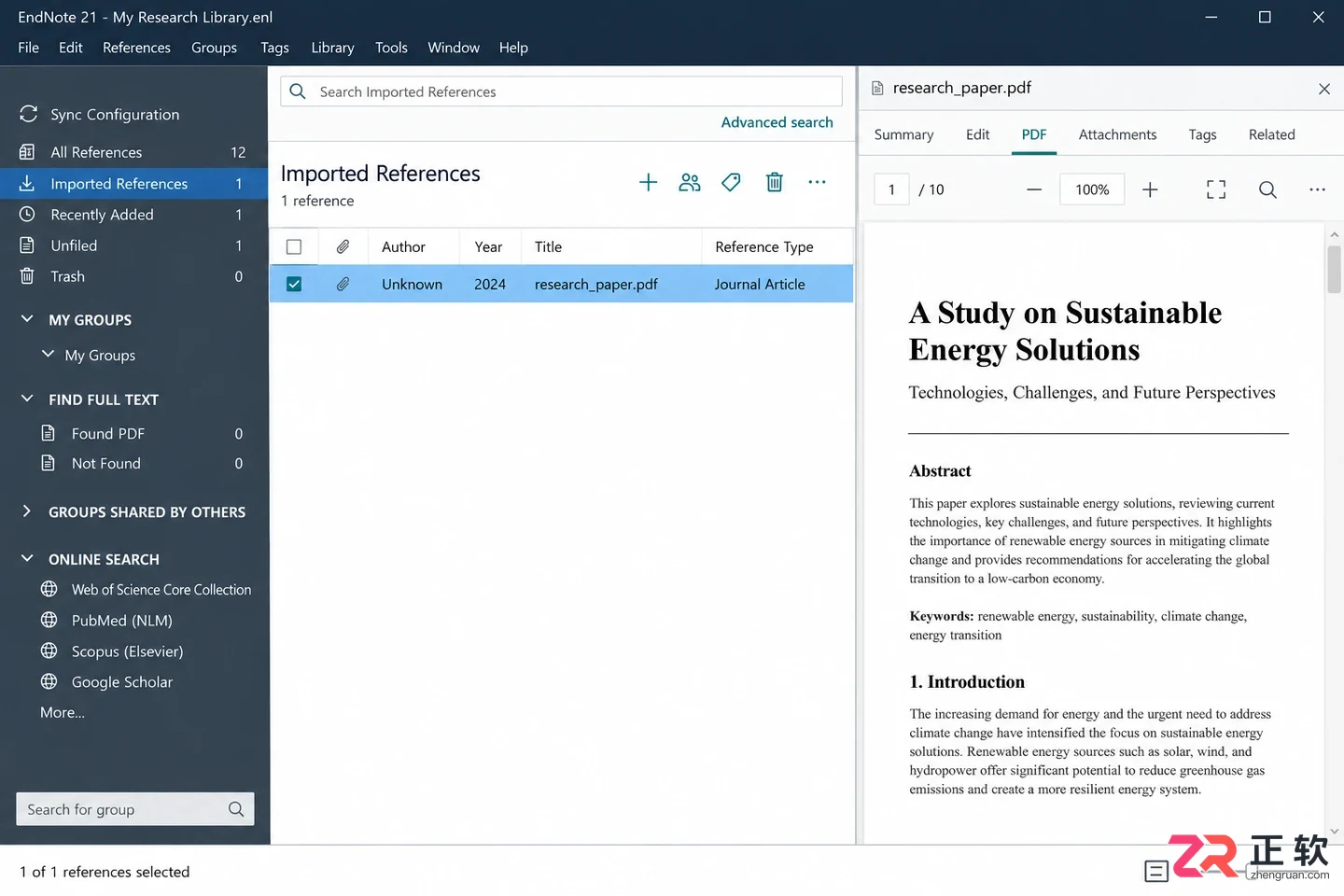The width and height of the screenshot is (1344, 896).
Task: Click More... under online search
Action: [63, 712]
